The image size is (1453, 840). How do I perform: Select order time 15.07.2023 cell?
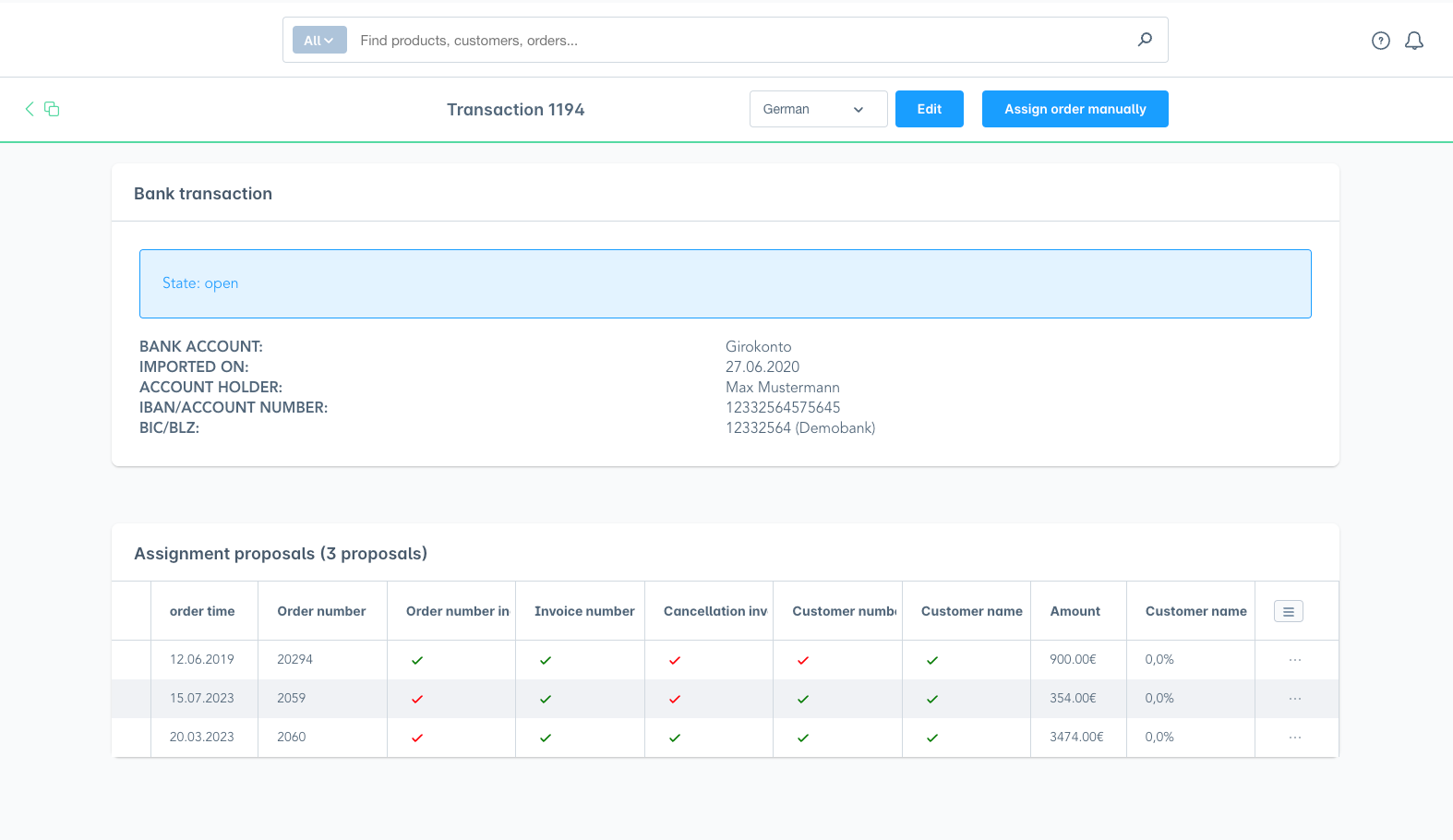[x=202, y=698]
